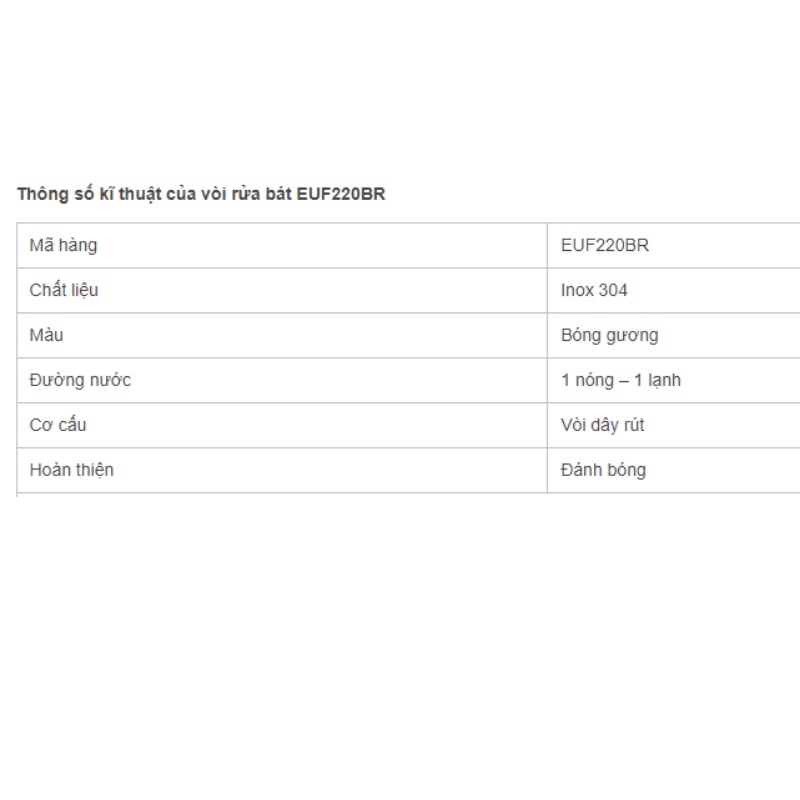Click "1 nóng" in the water line row

point(585,380)
